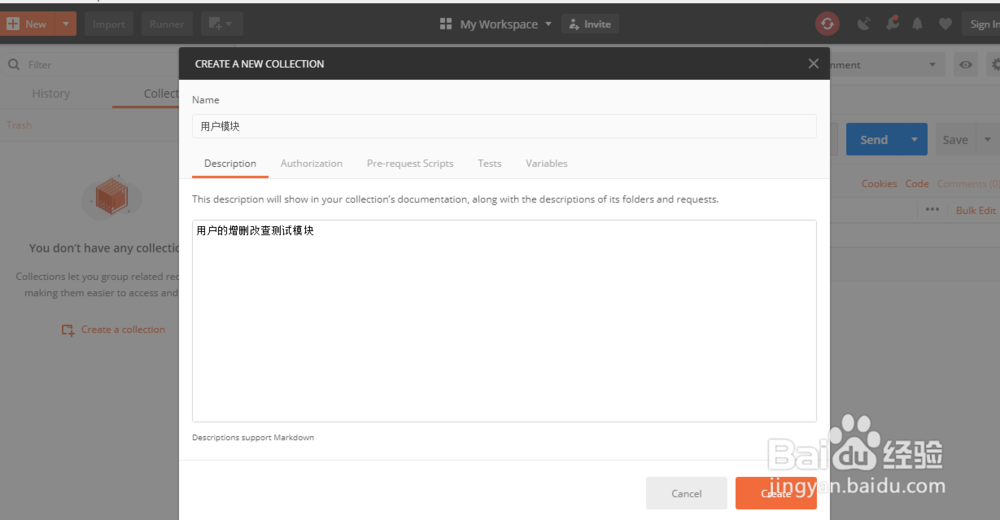The height and width of the screenshot is (520, 1000).
Task: Open the environment selector dropdown
Action: click(887, 64)
